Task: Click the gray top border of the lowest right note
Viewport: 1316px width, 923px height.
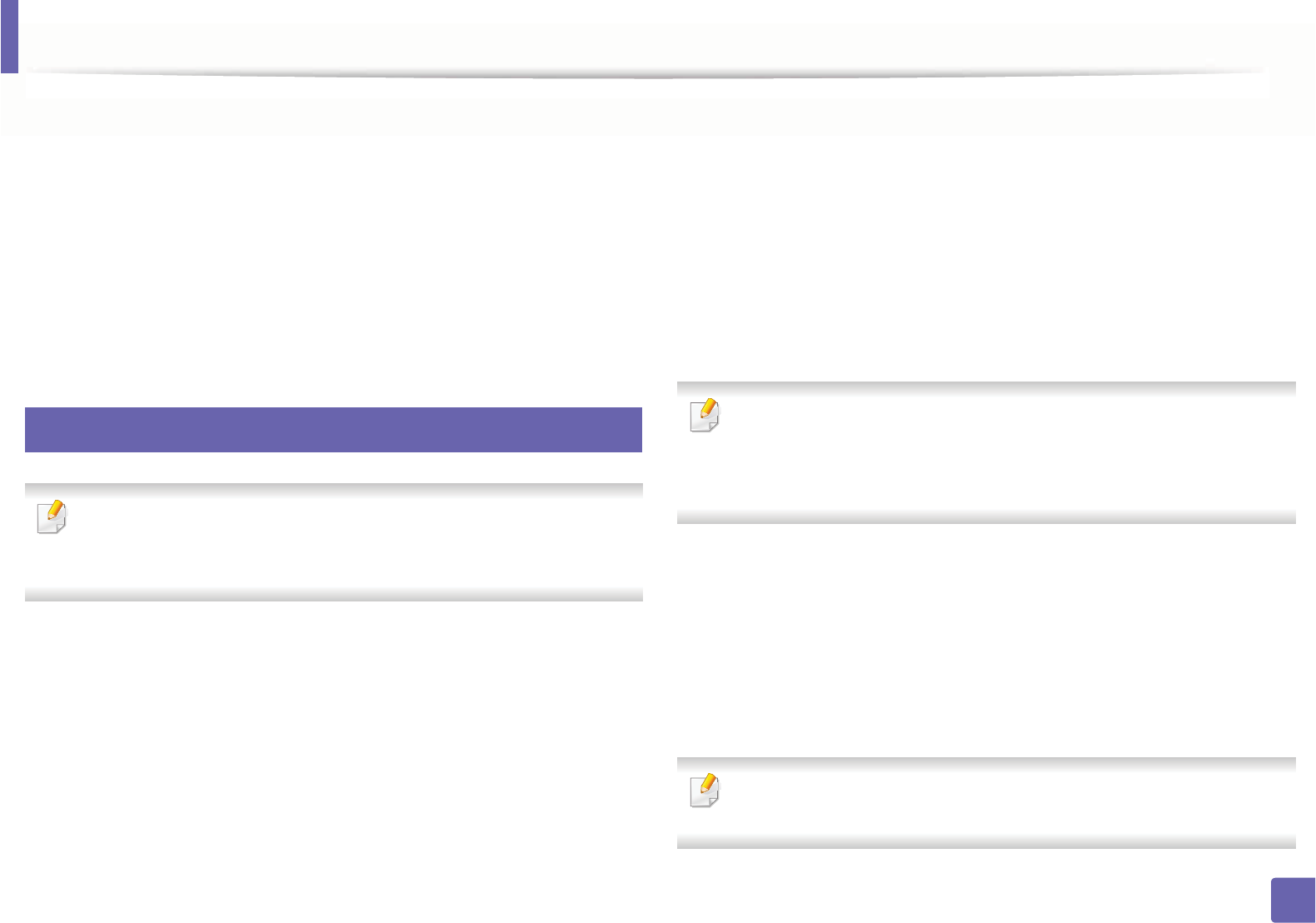Action: tap(986, 763)
